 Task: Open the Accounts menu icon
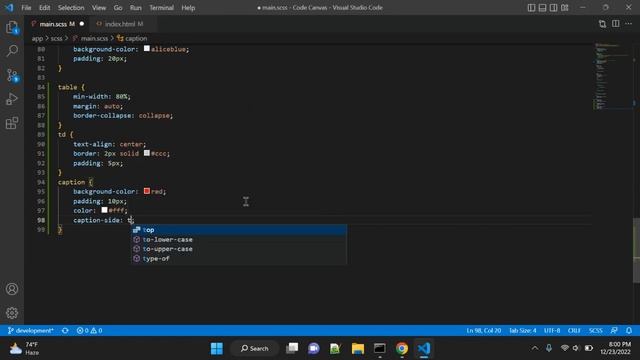12,289
